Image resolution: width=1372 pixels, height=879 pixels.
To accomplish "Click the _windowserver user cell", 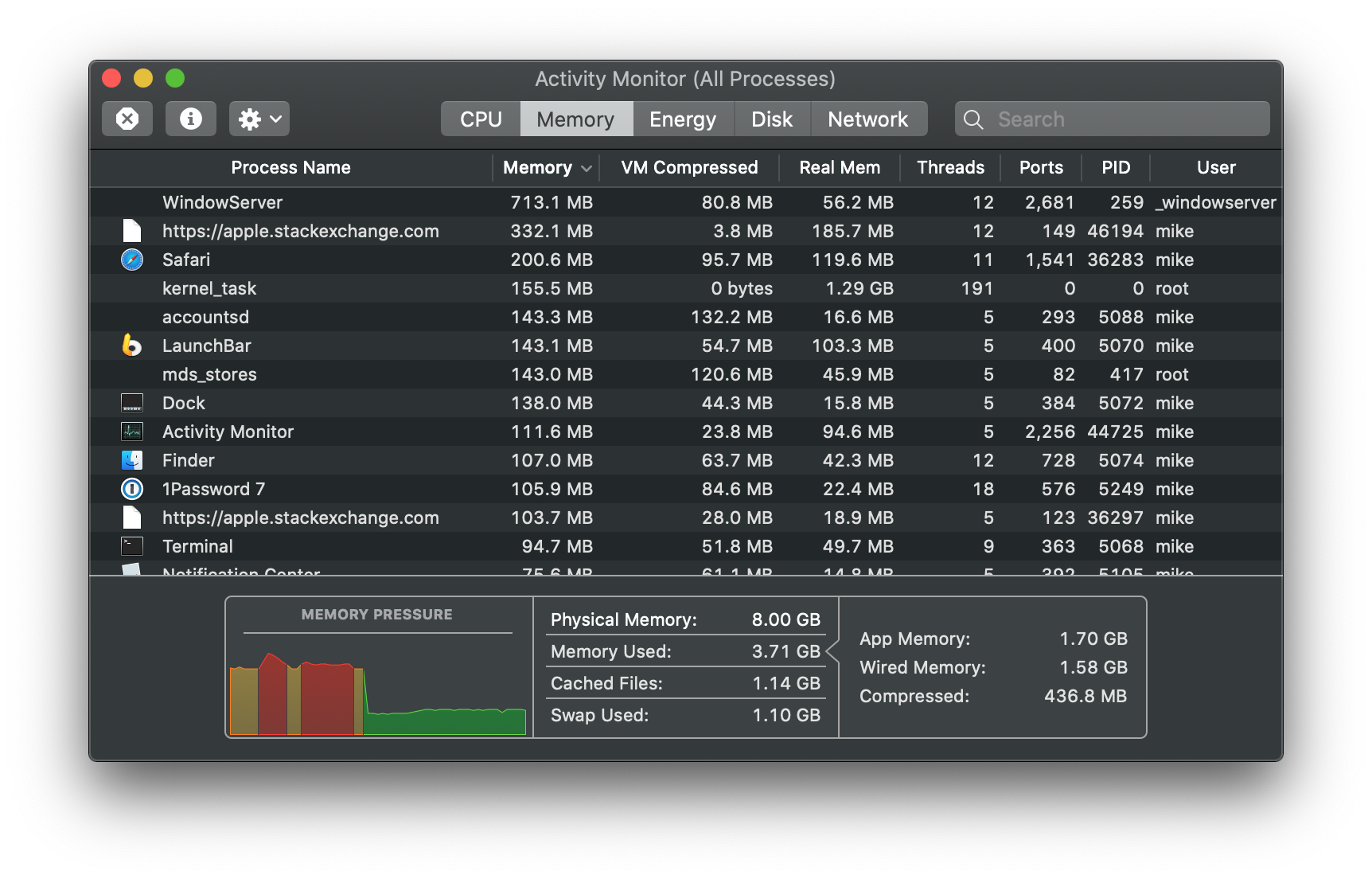I will (x=1216, y=202).
